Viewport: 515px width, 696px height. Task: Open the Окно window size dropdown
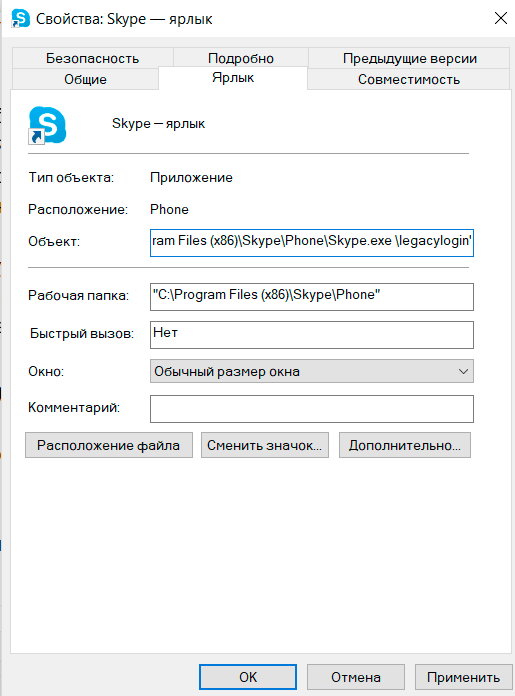312,371
